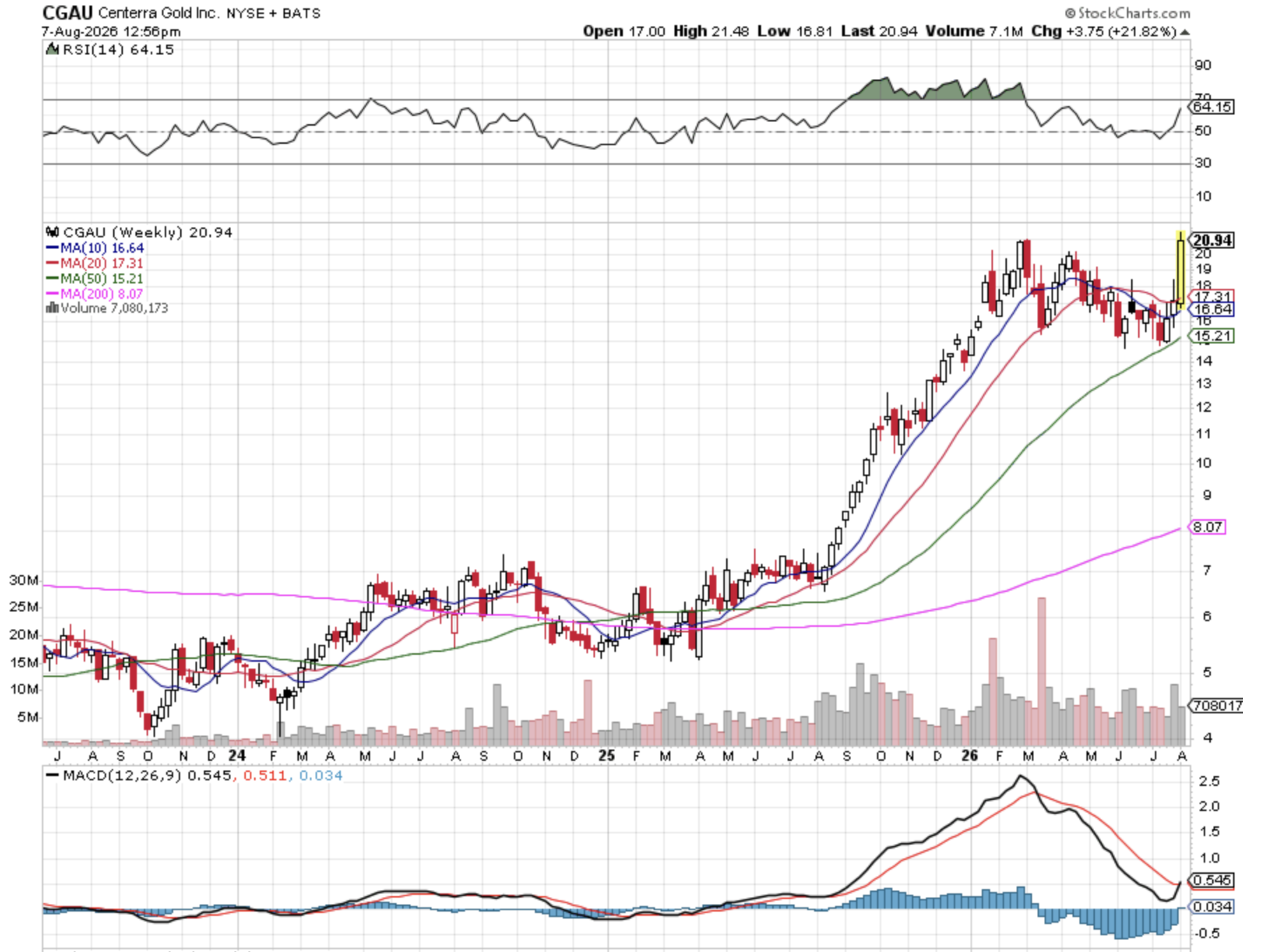This screenshot has width=1275, height=952.
Task: Click the tallest pink volume bar
Action: (x=1042, y=671)
